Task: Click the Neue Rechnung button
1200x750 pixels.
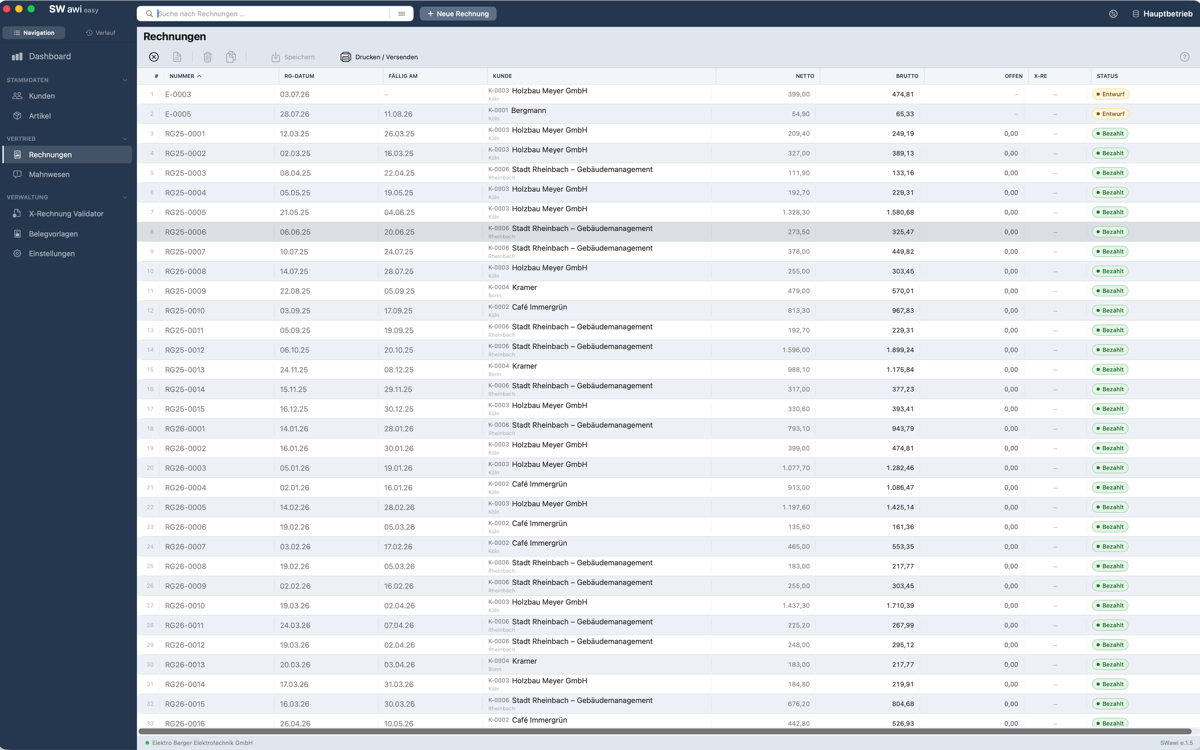Action: pos(458,14)
